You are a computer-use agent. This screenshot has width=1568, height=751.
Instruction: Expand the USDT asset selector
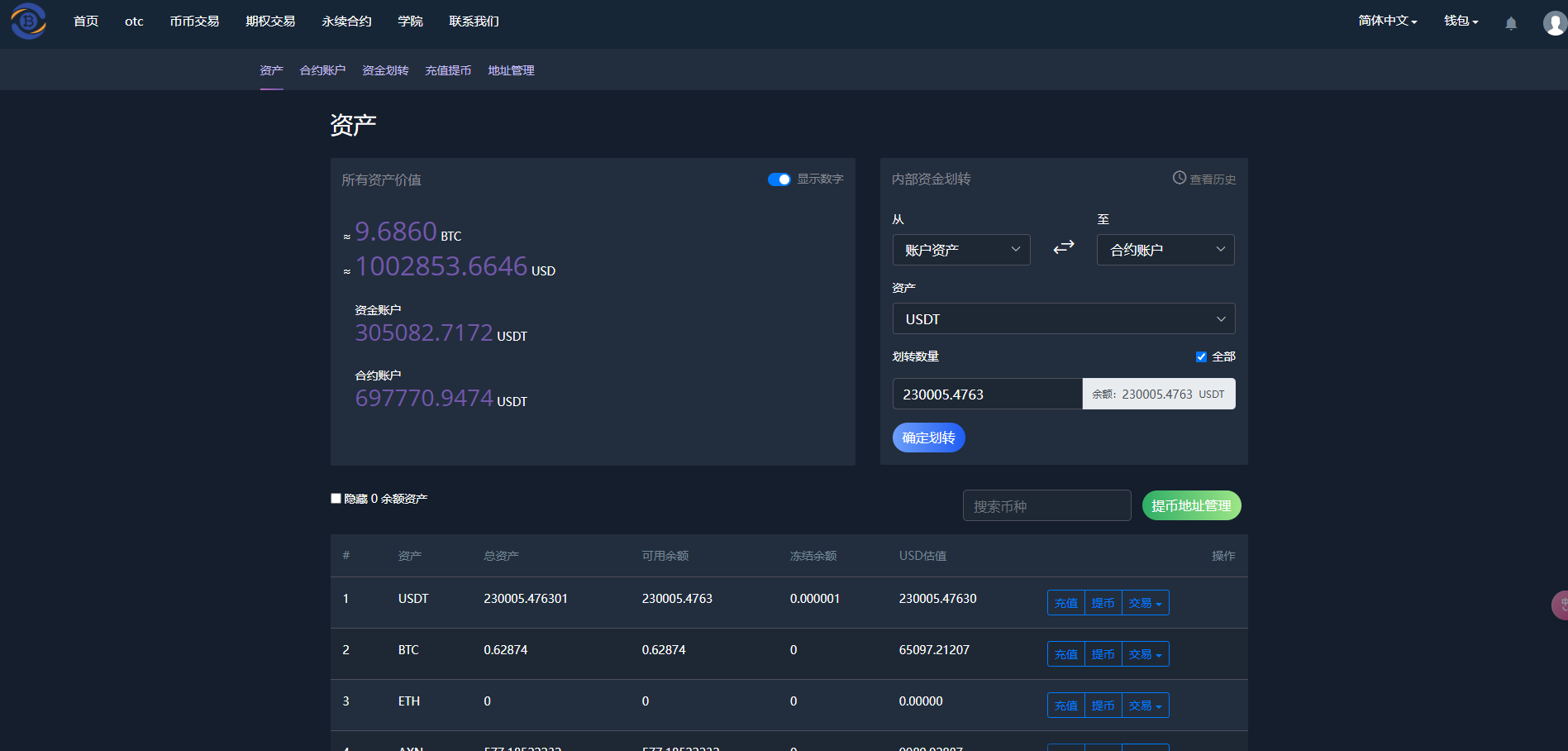tap(1063, 319)
